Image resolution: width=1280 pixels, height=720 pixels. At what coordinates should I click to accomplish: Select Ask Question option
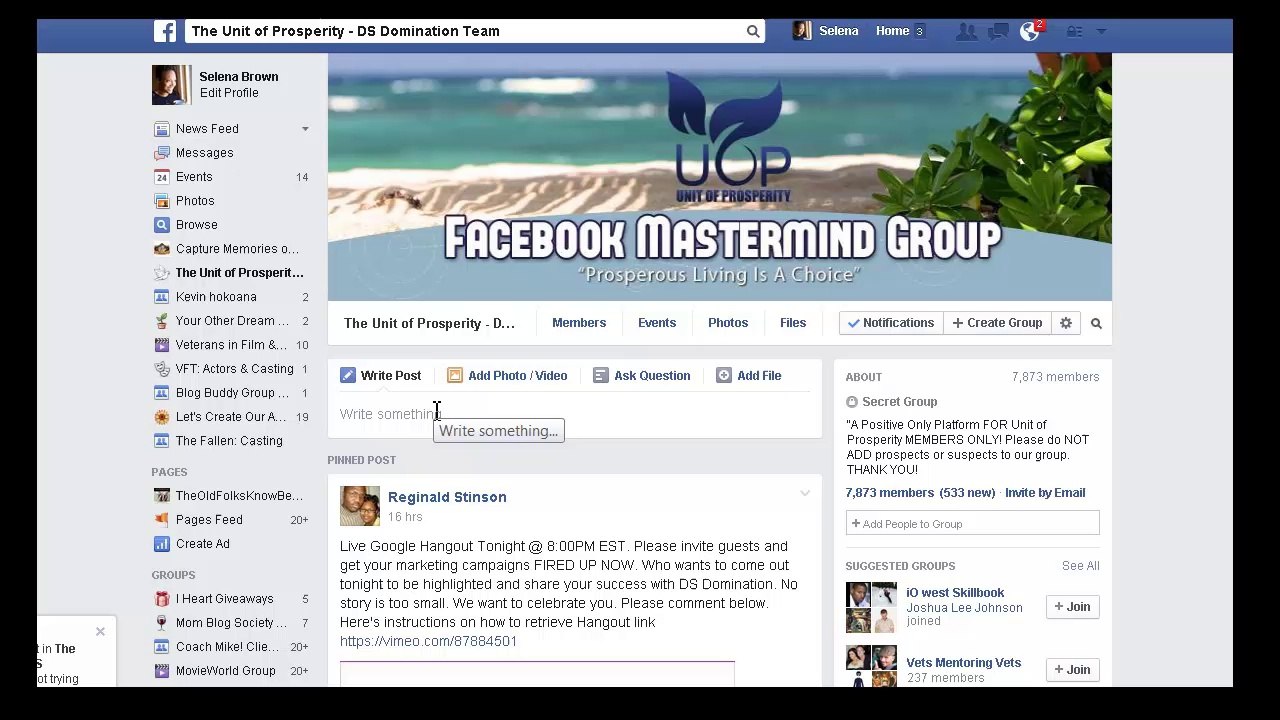(x=641, y=376)
